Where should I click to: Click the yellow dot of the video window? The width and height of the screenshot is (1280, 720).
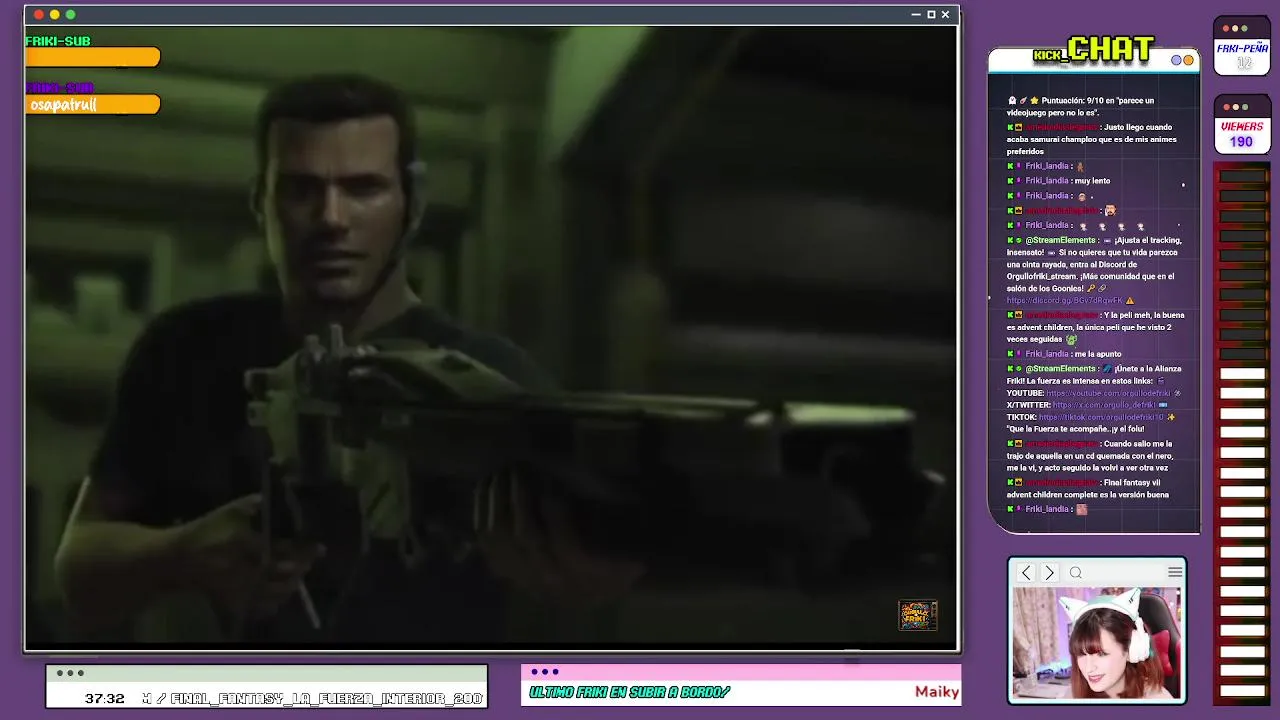coord(55,15)
